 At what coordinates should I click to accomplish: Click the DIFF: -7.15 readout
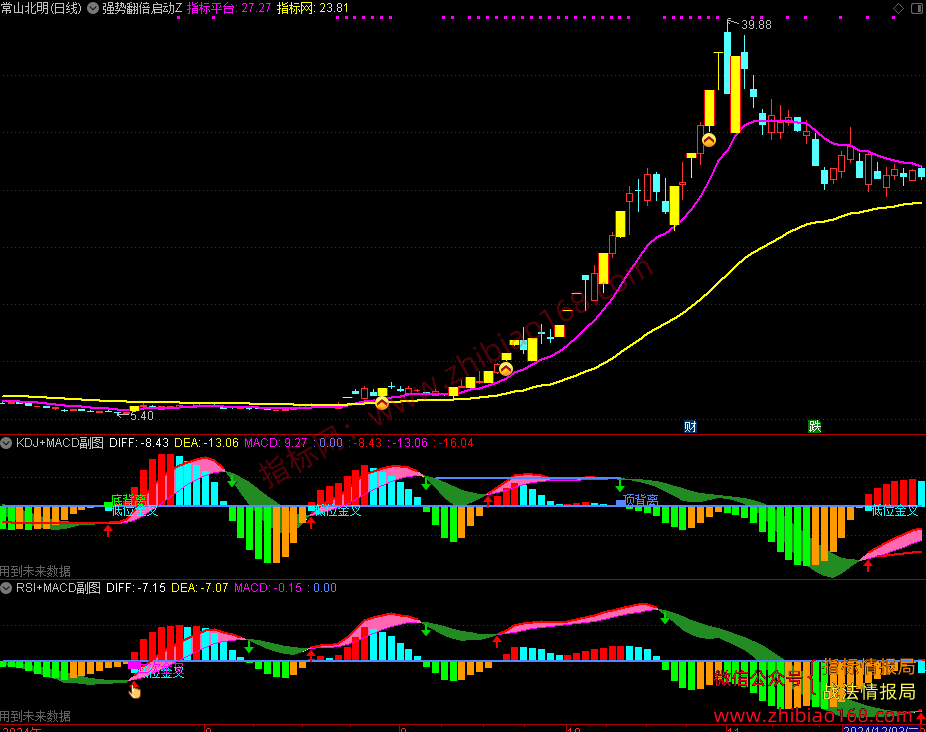[x=136, y=588]
